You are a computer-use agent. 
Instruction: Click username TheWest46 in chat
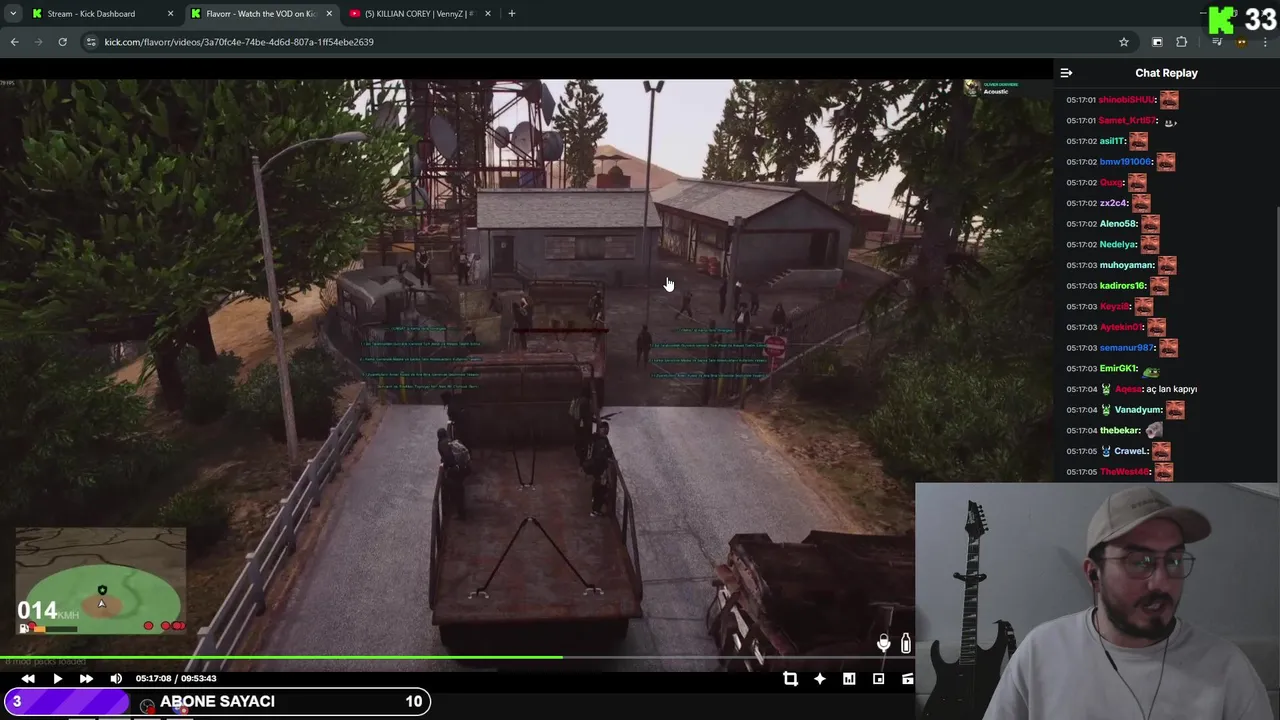(x=1125, y=472)
